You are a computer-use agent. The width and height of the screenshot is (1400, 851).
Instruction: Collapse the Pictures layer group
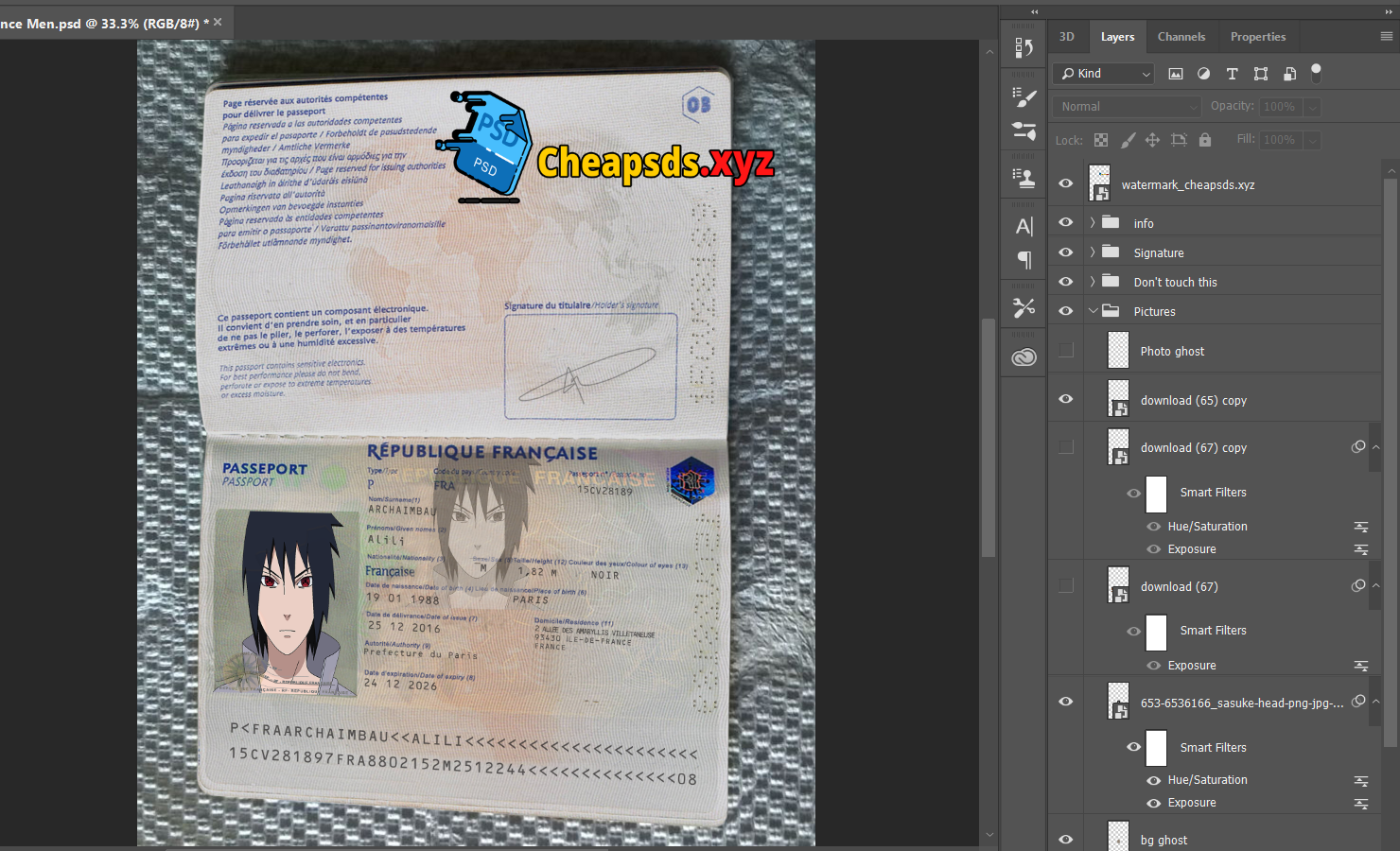(x=1093, y=311)
